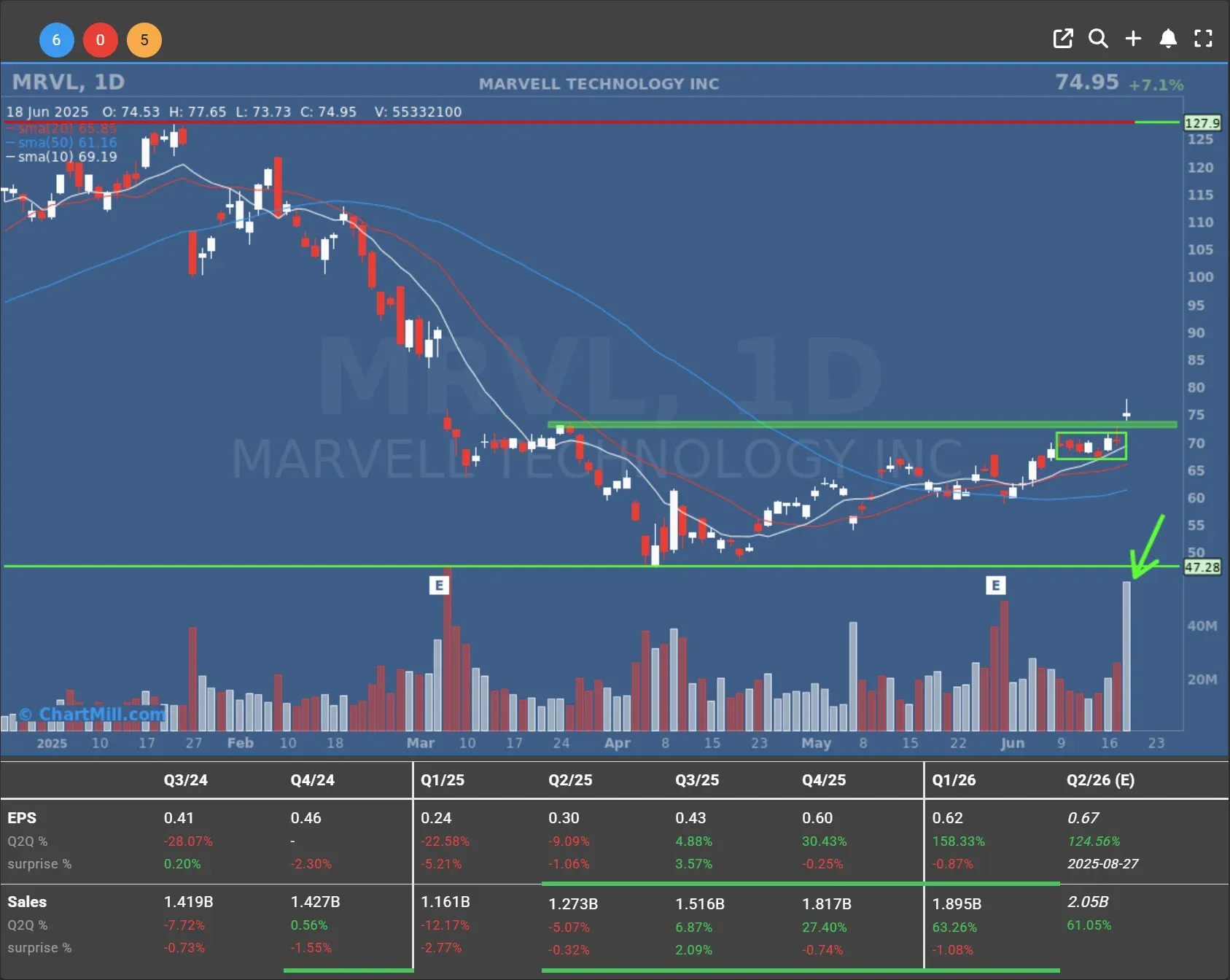1230x980 pixels.
Task: Click the ChartMill.com watermark link
Action: tap(93, 714)
